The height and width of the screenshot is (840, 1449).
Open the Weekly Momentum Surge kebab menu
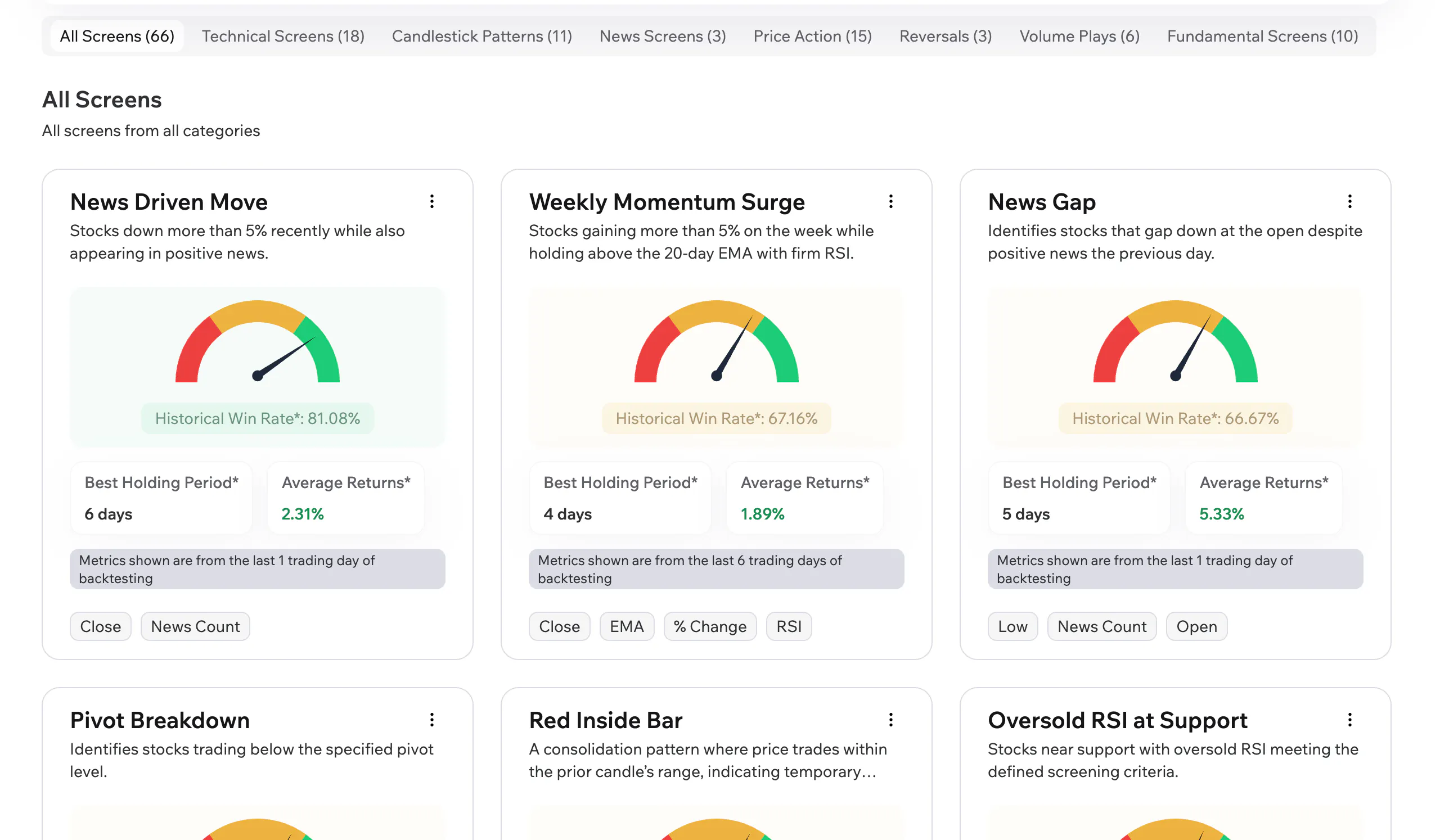pyautogui.click(x=890, y=201)
